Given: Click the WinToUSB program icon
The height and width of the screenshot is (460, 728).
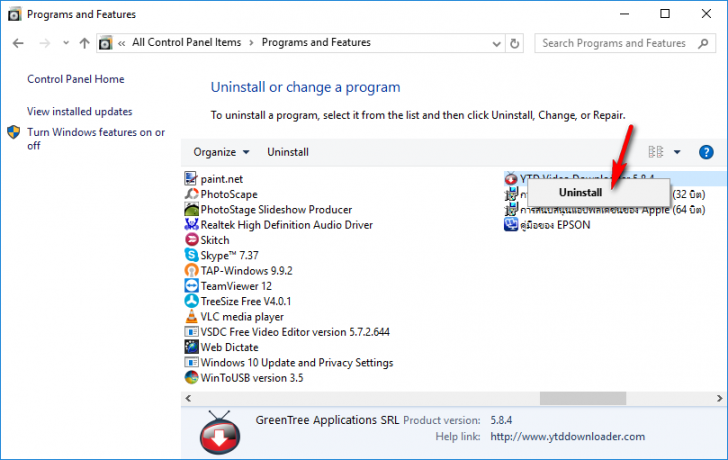Looking at the screenshot, I should (191, 378).
